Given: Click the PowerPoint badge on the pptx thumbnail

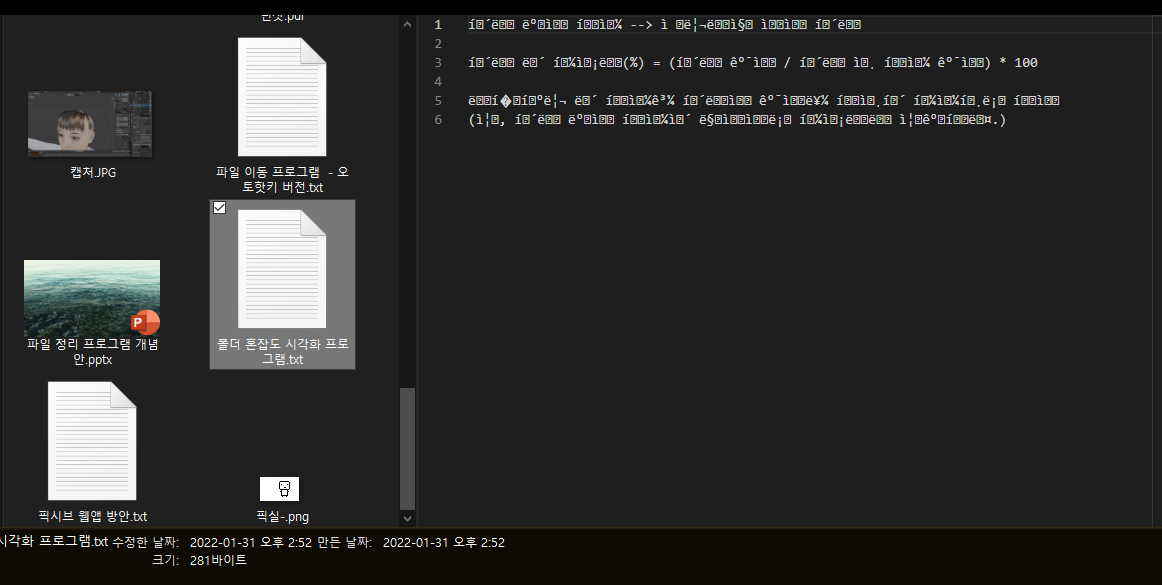Looking at the screenshot, I should pyautogui.click(x=146, y=323).
